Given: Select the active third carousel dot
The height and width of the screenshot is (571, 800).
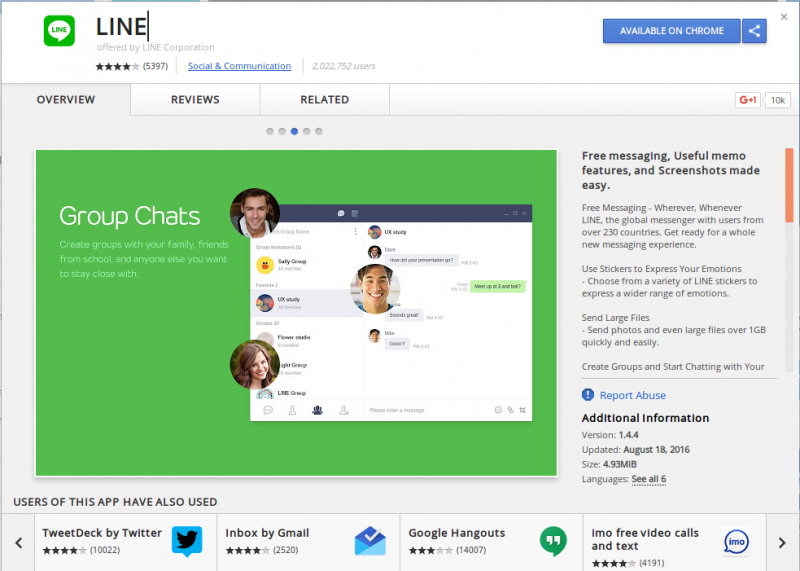Looking at the screenshot, I should pyautogui.click(x=294, y=131).
